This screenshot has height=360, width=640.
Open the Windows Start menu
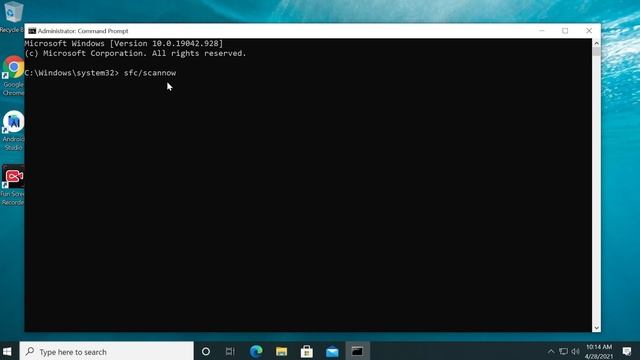(7, 351)
